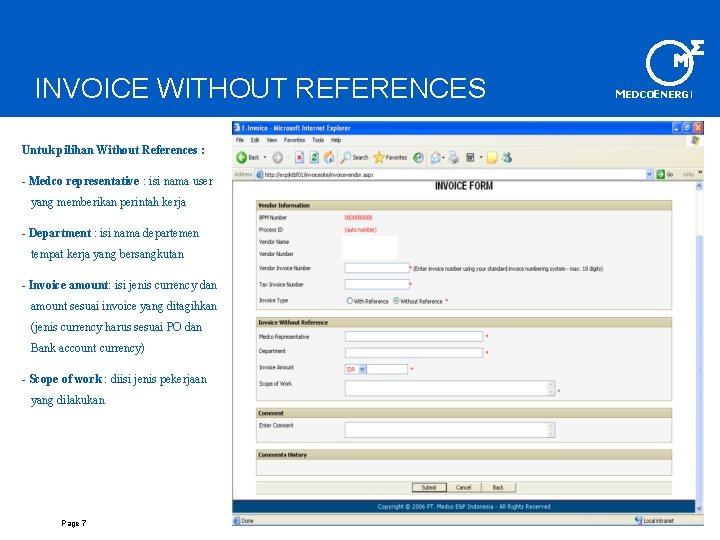720x540 pixels.
Task: Click in the Scope of Work text area
Action: [446, 388]
